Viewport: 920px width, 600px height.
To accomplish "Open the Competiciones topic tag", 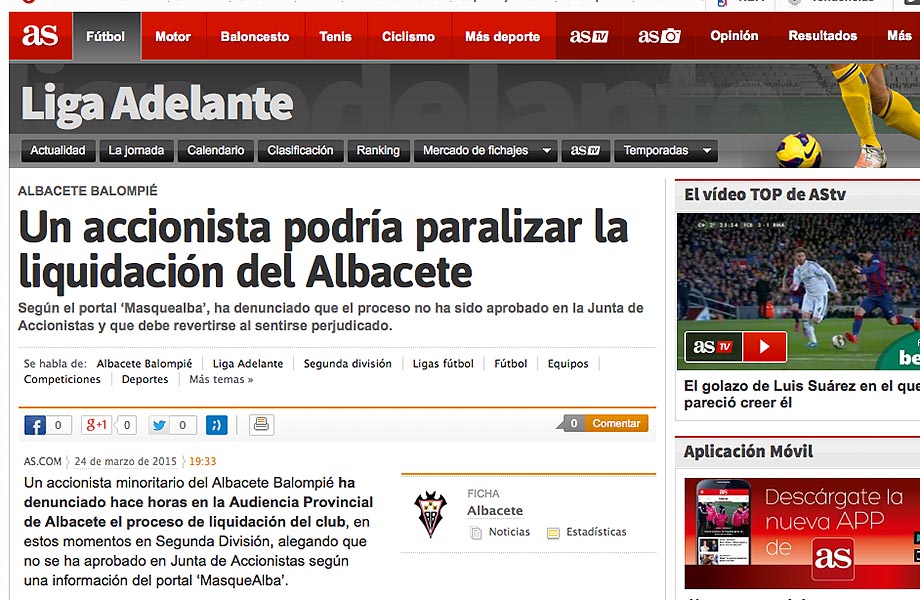I will pyautogui.click(x=62, y=379).
